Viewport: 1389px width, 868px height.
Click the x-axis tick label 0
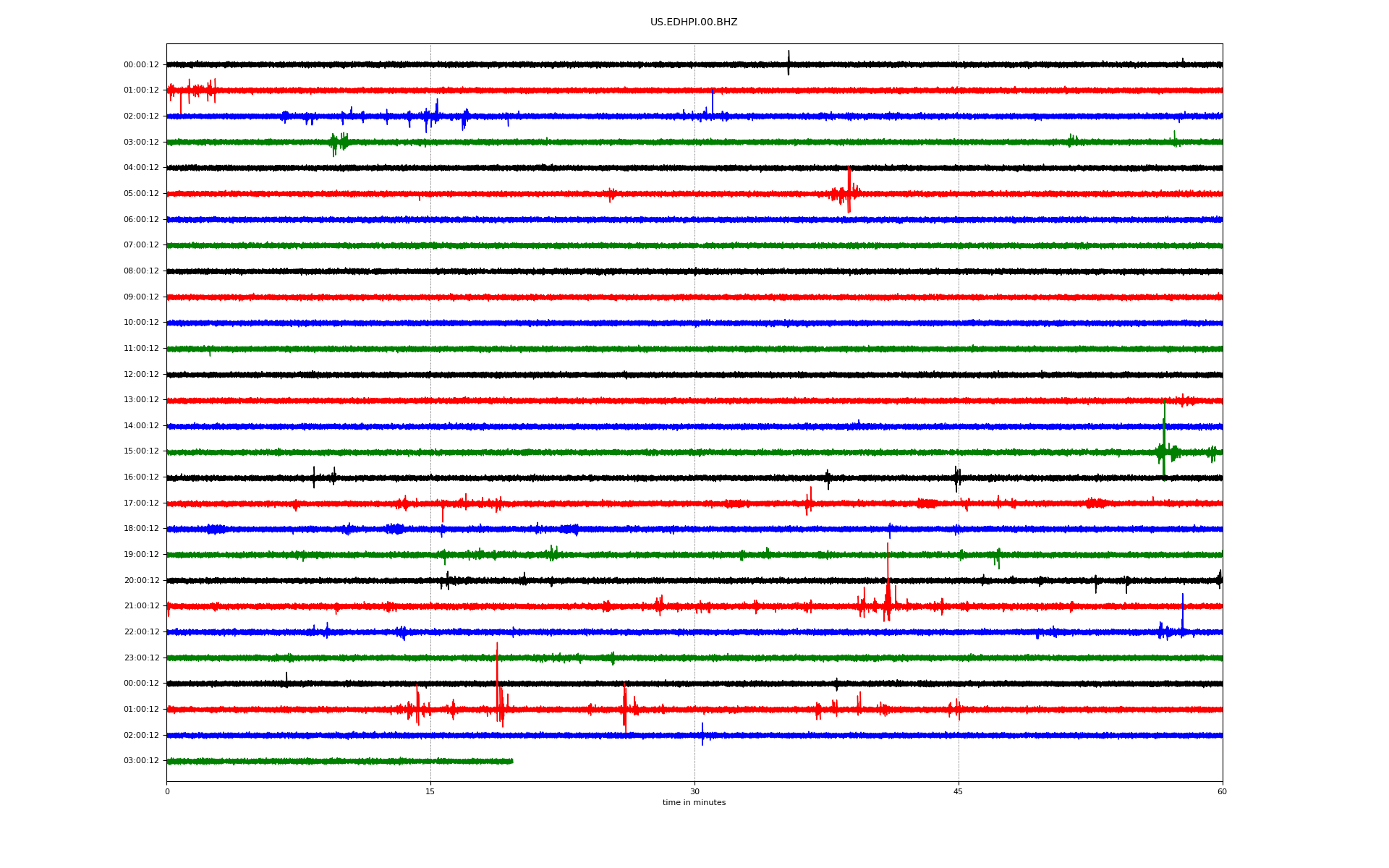(x=167, y=792)
